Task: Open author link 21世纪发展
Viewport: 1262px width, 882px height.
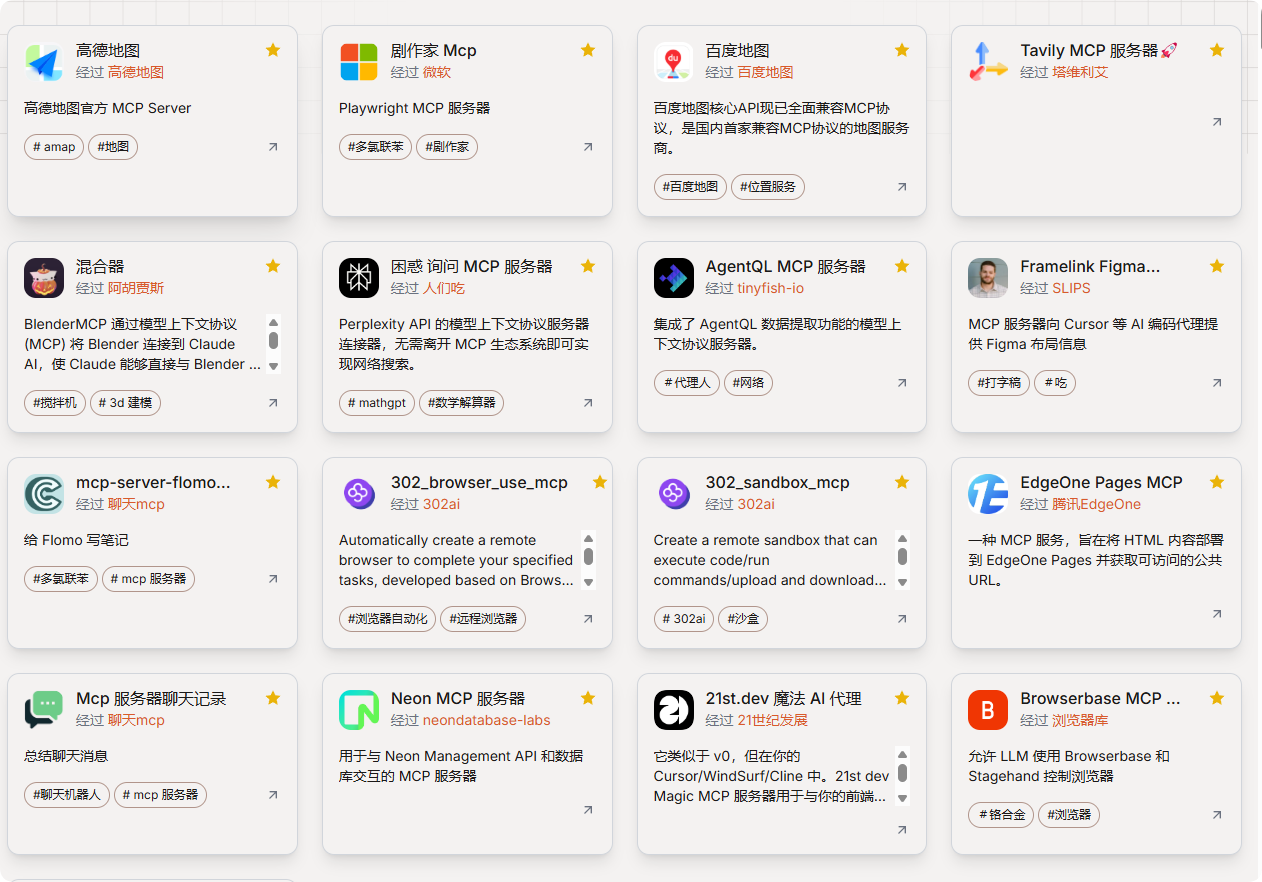Action: 772,720
